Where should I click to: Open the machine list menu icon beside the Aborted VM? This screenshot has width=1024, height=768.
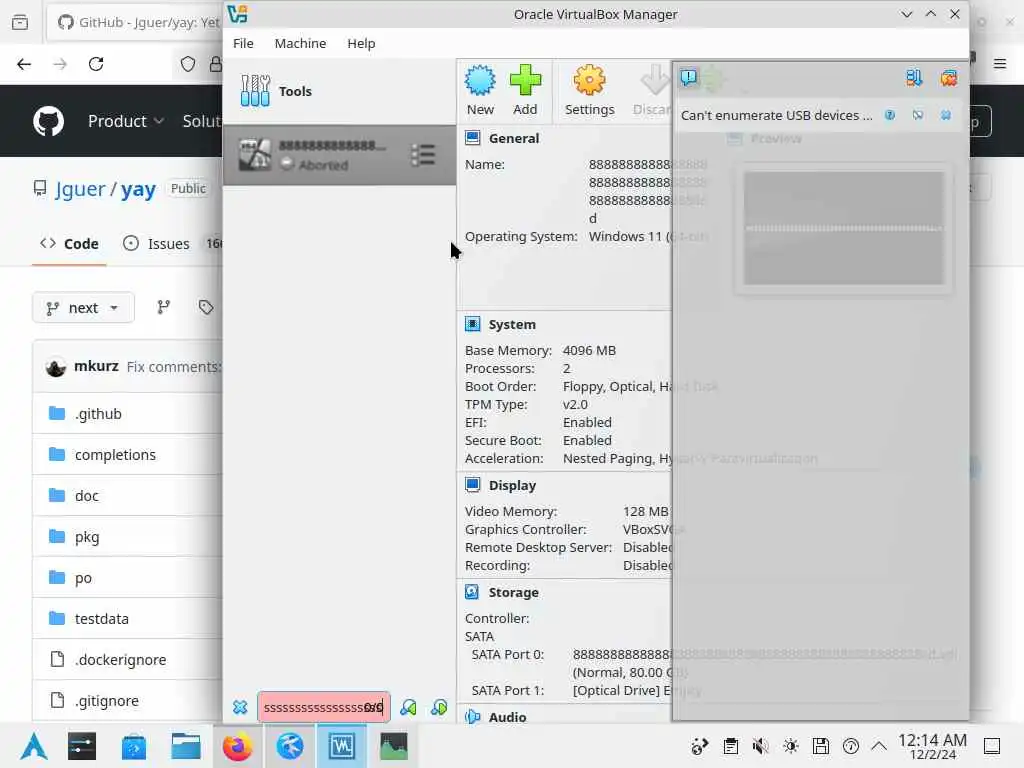point(423,155)
